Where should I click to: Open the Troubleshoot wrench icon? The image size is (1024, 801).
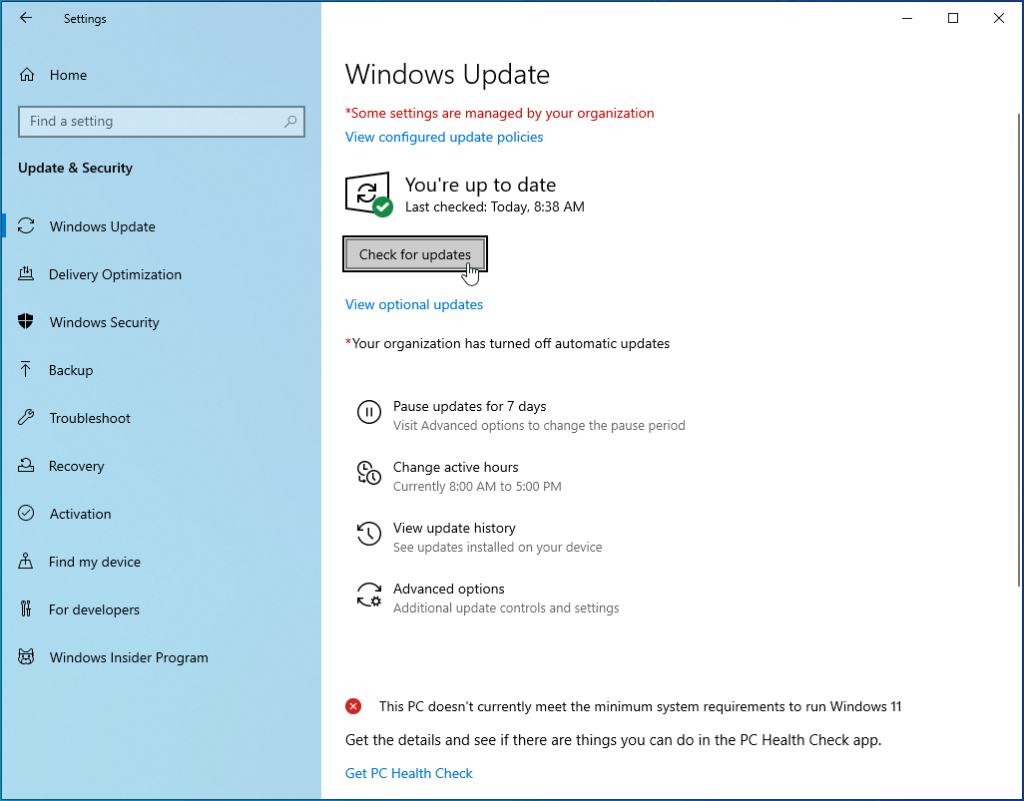[x=27, y=418]
